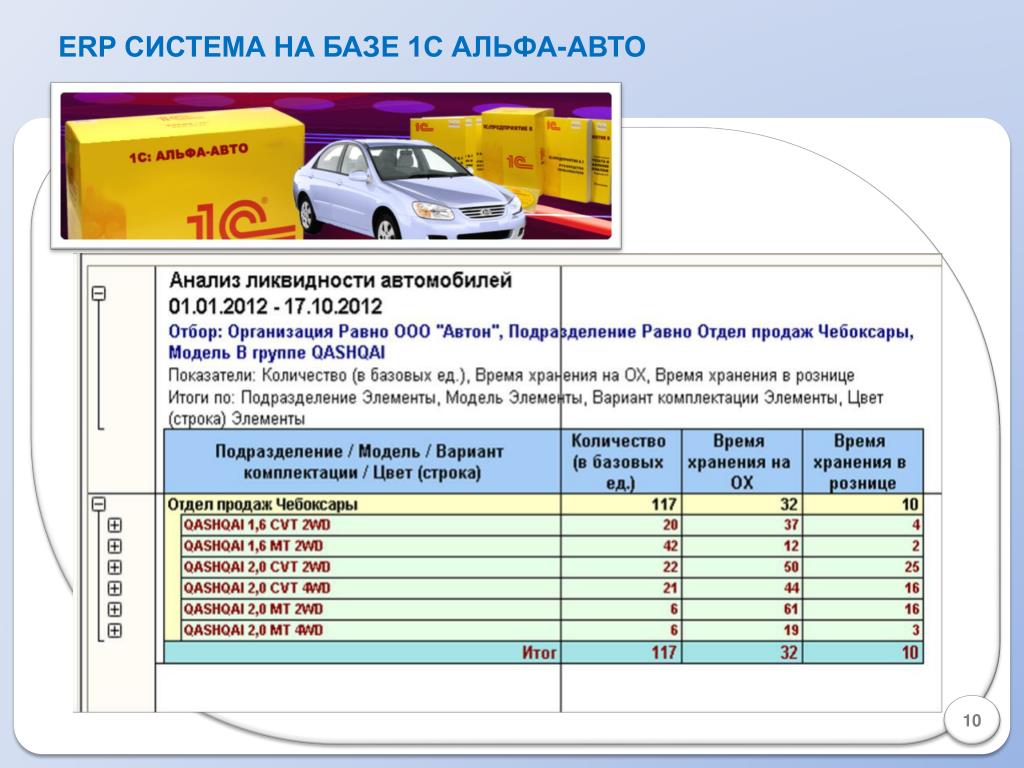
Task: Select quantity 22 for QASHQAI 2,0 CVT 2WD
Action: pyautogui.click(x=670, y=567)
